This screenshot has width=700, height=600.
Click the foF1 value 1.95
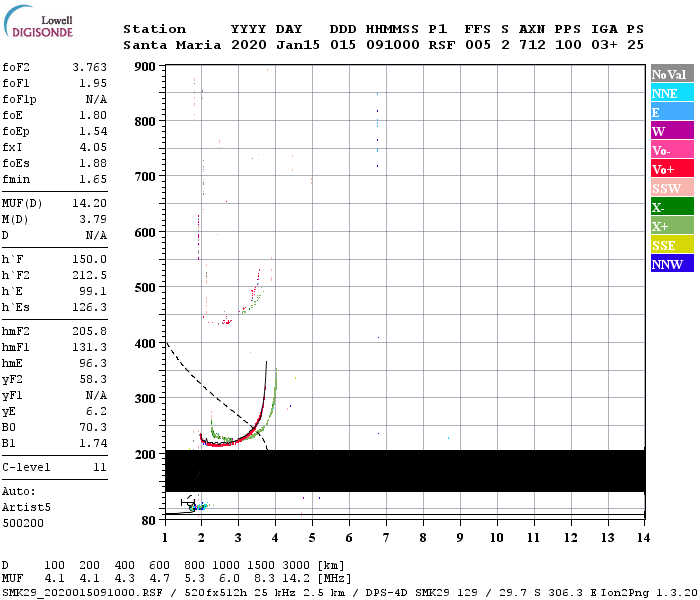click(x=93, y=83)
